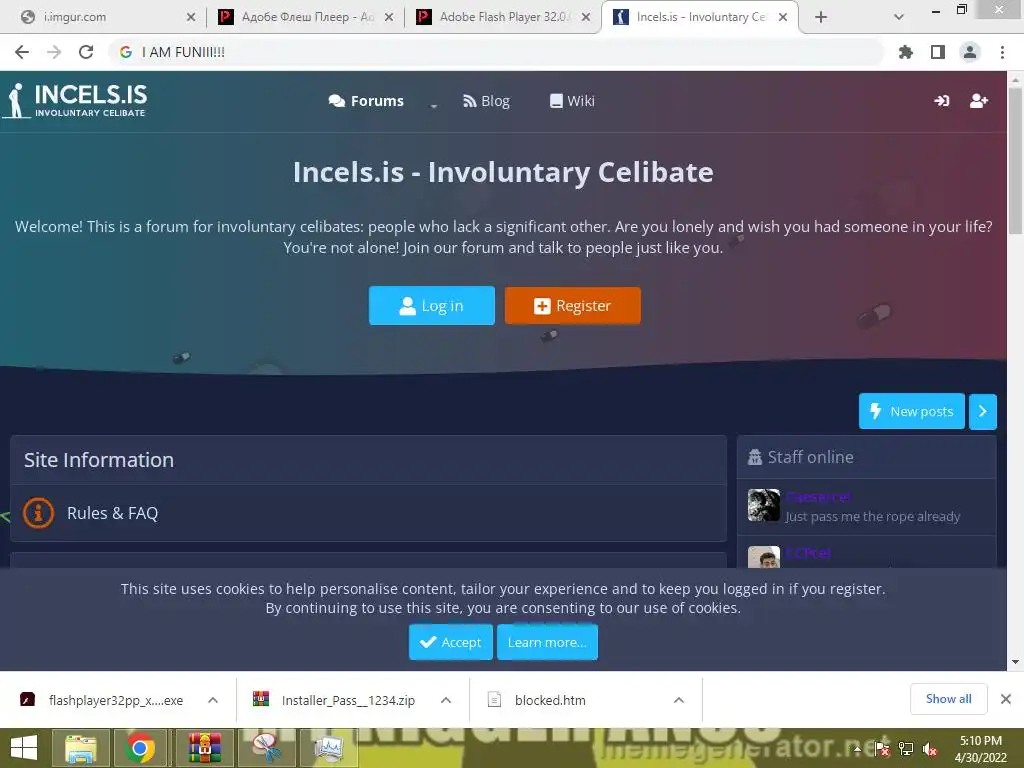Open the Wiki navigation link
Screen dimensions: 1024x768
click(x=572, y=101)
